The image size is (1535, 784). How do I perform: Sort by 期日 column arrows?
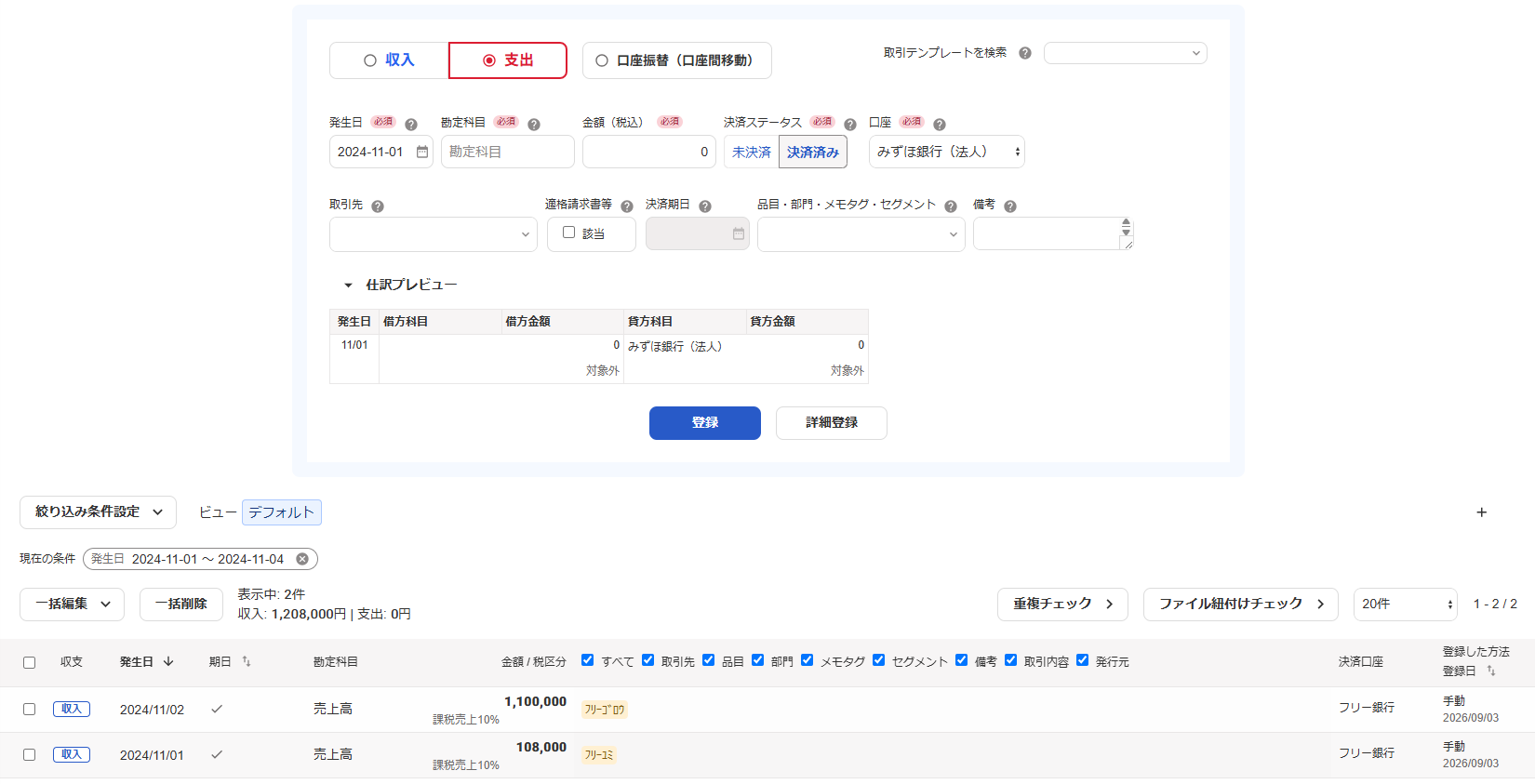(247, 662)
